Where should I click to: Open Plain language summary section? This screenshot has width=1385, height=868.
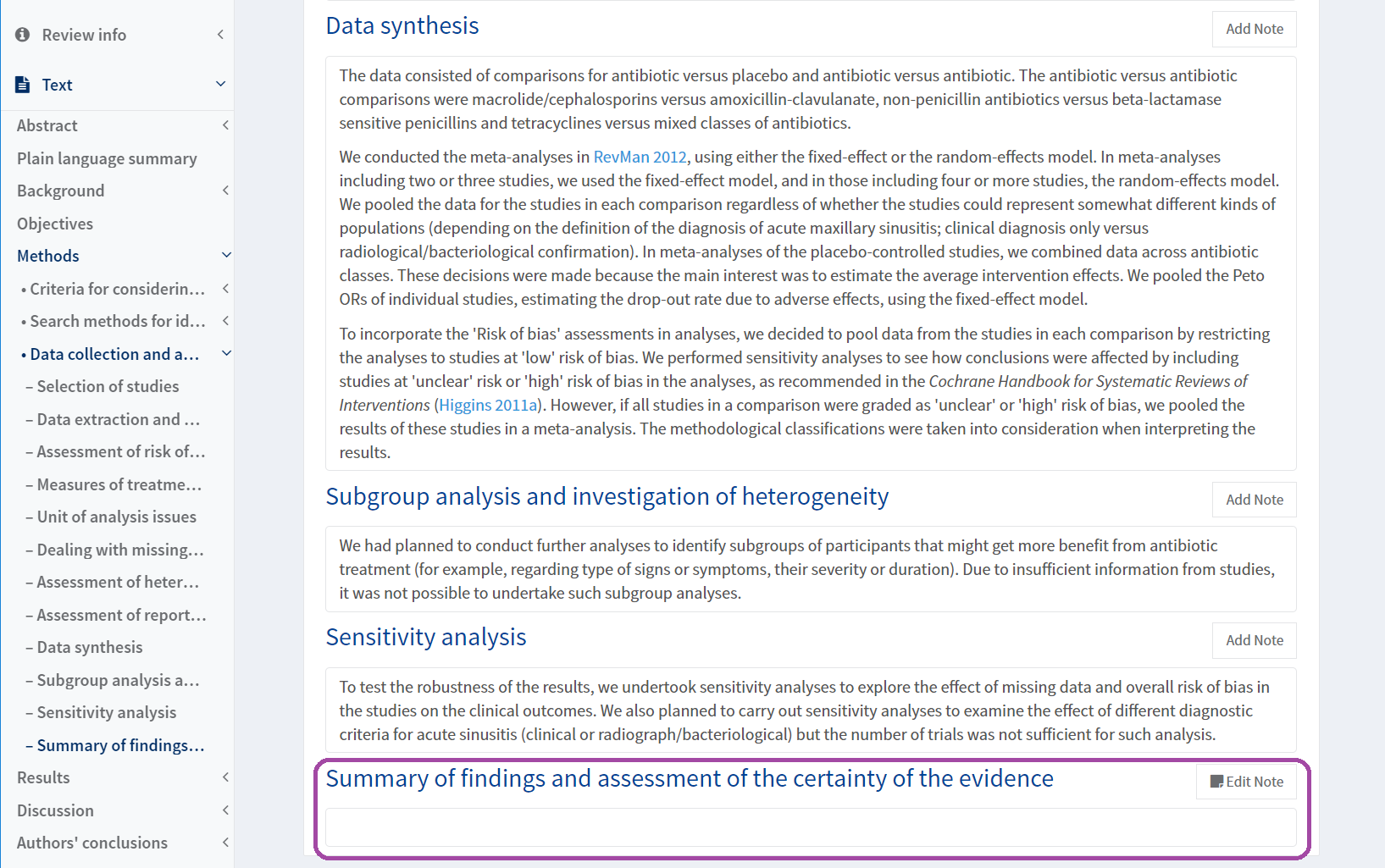click(107, 158)
